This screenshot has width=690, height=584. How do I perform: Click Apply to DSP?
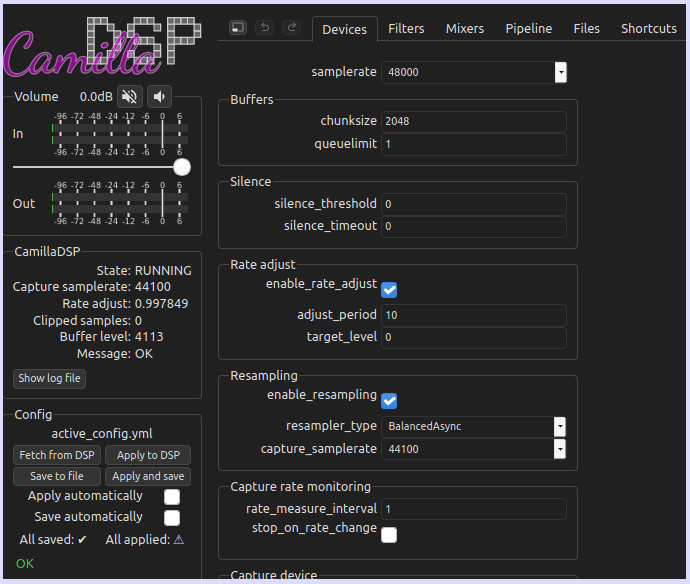click(x=148, y=455)
